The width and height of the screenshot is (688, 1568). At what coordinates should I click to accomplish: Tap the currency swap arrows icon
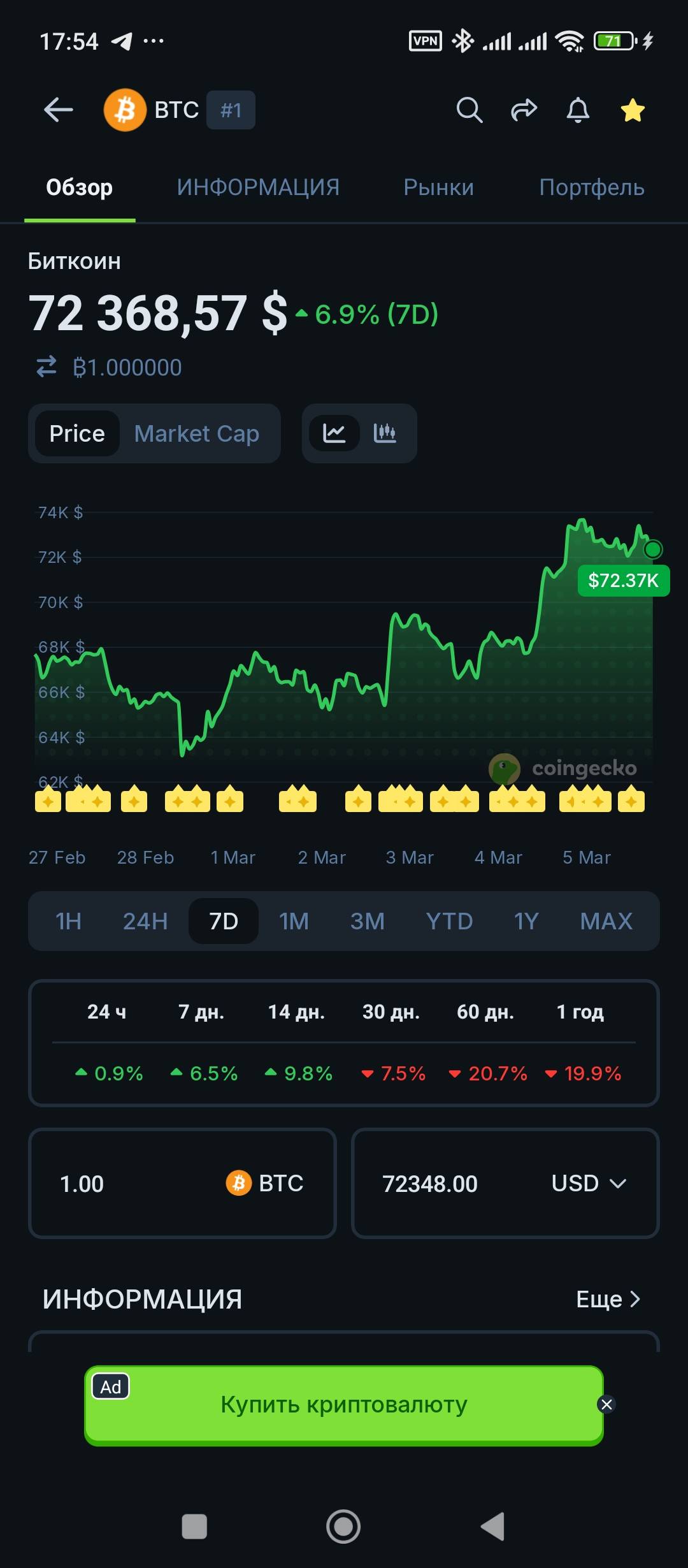pos(47,367)
